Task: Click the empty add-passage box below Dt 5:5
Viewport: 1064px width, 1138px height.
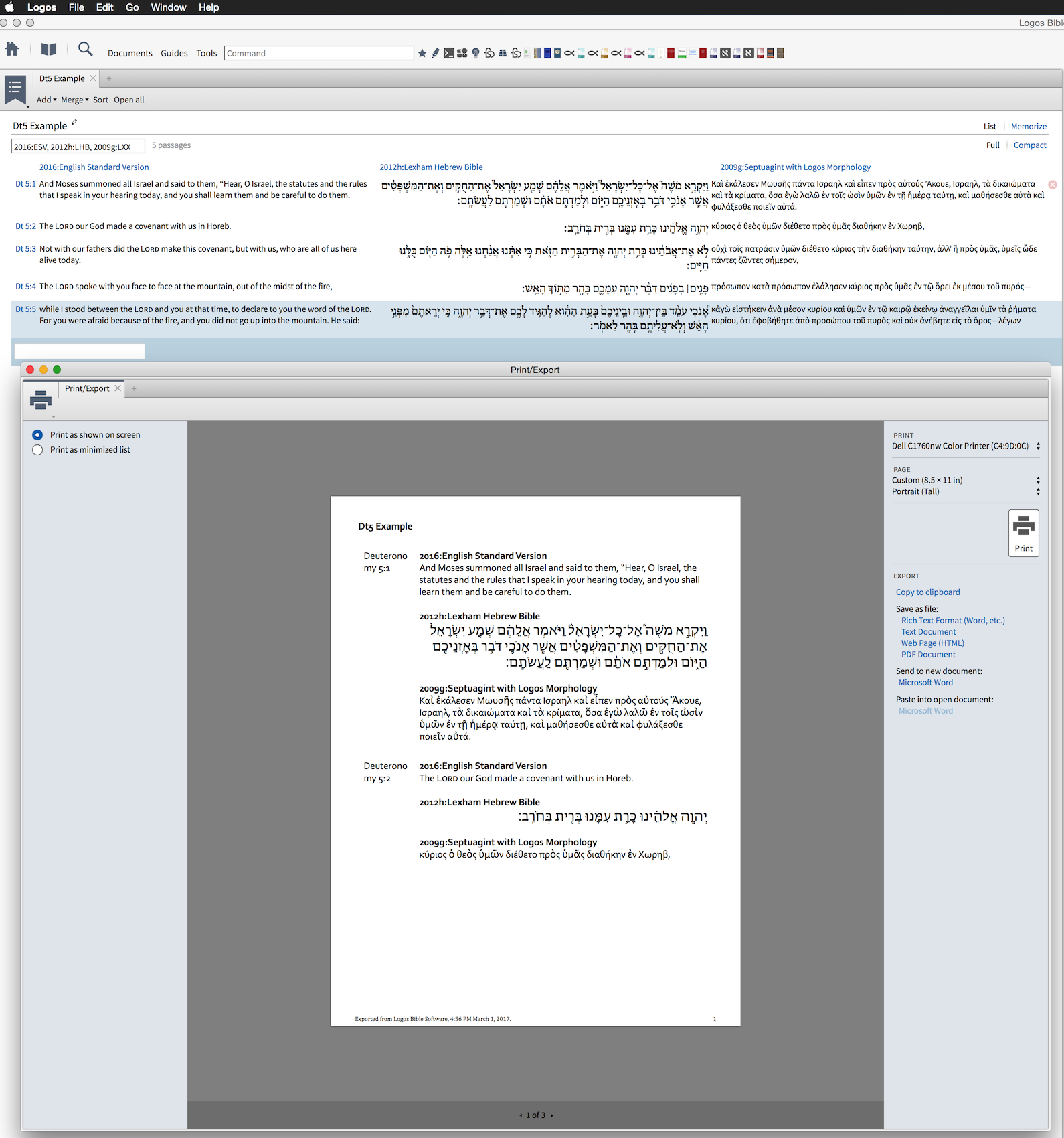Action: [80, 351]
